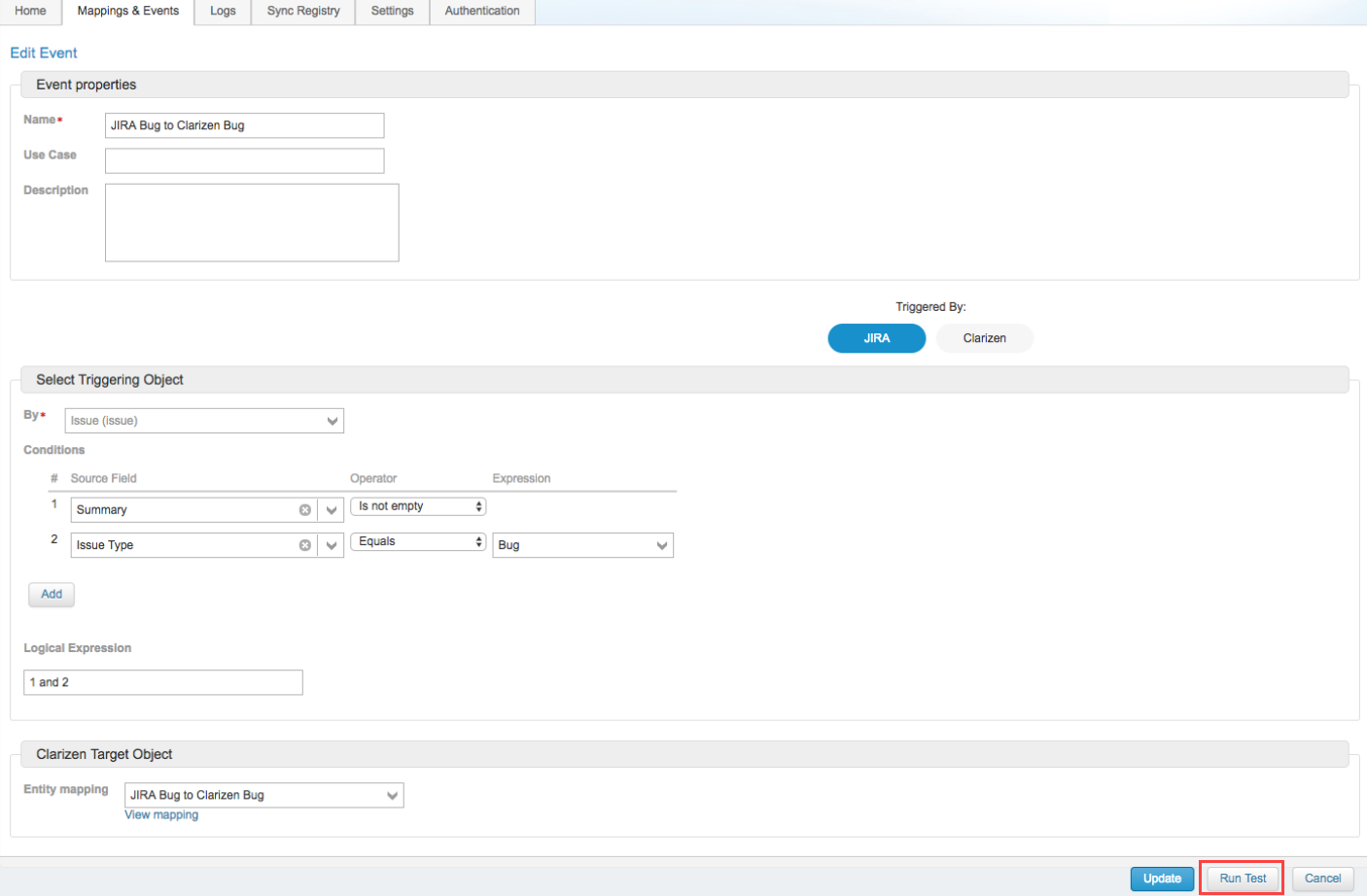Click the Operator column header

coord(373,478)
